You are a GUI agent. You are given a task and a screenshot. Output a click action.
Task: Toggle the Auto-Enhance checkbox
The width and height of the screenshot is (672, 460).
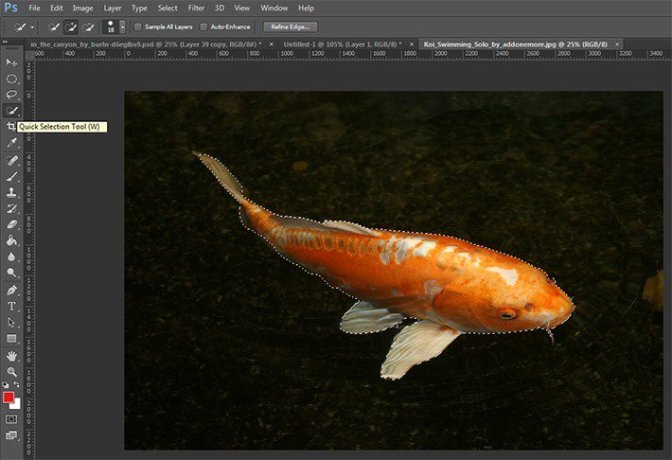point(205,26)
